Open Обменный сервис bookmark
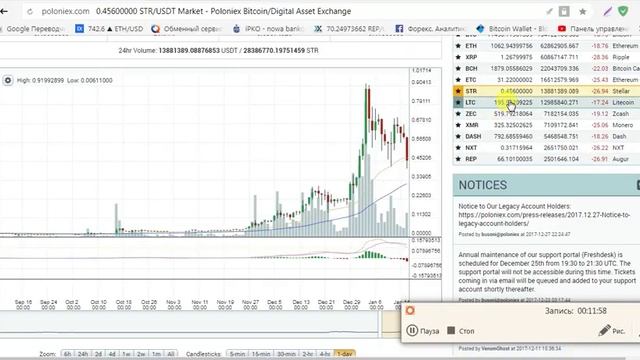640x360 pixels. tap(186, 29)
